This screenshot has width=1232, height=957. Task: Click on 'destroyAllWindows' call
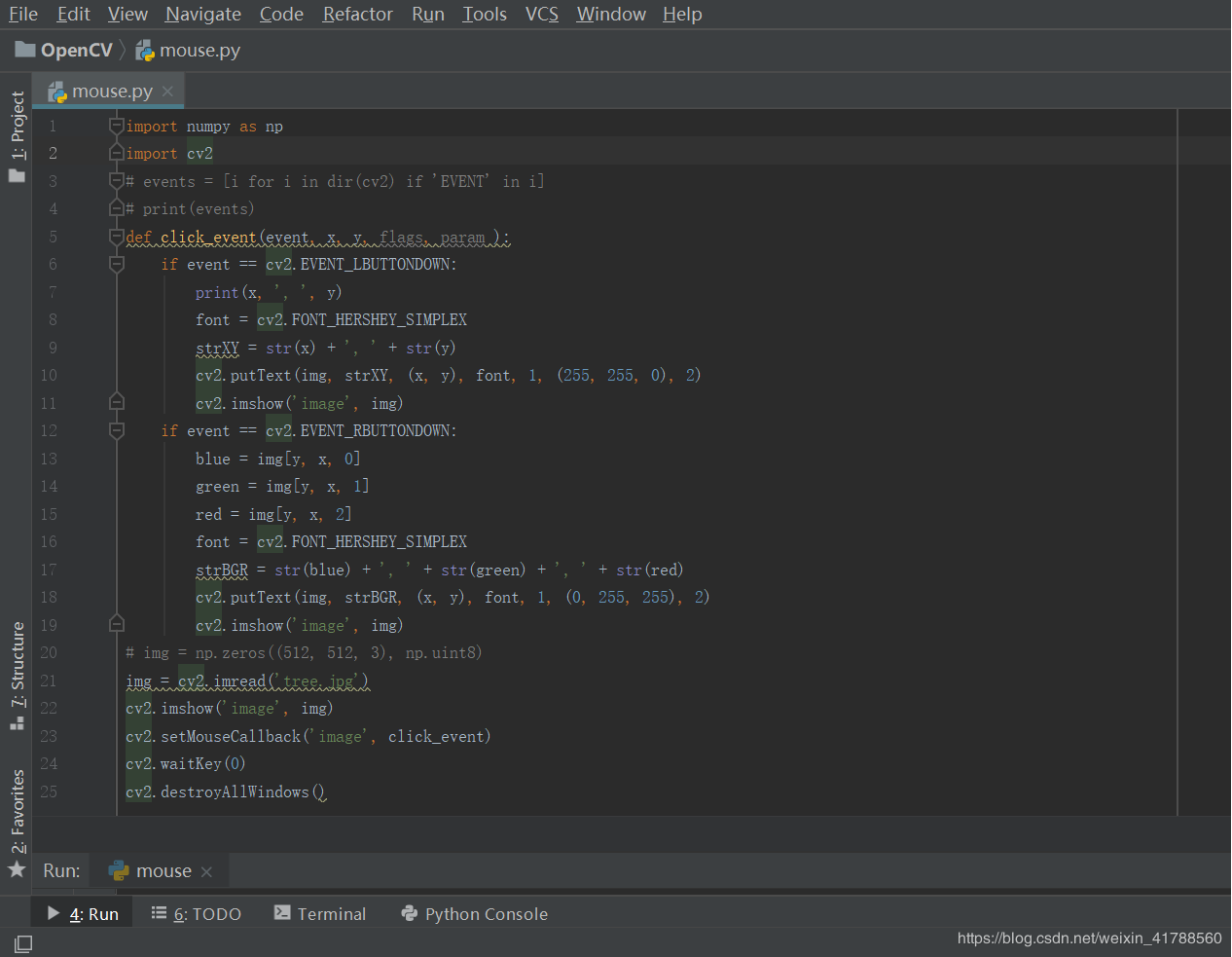(x=235, y=792)
